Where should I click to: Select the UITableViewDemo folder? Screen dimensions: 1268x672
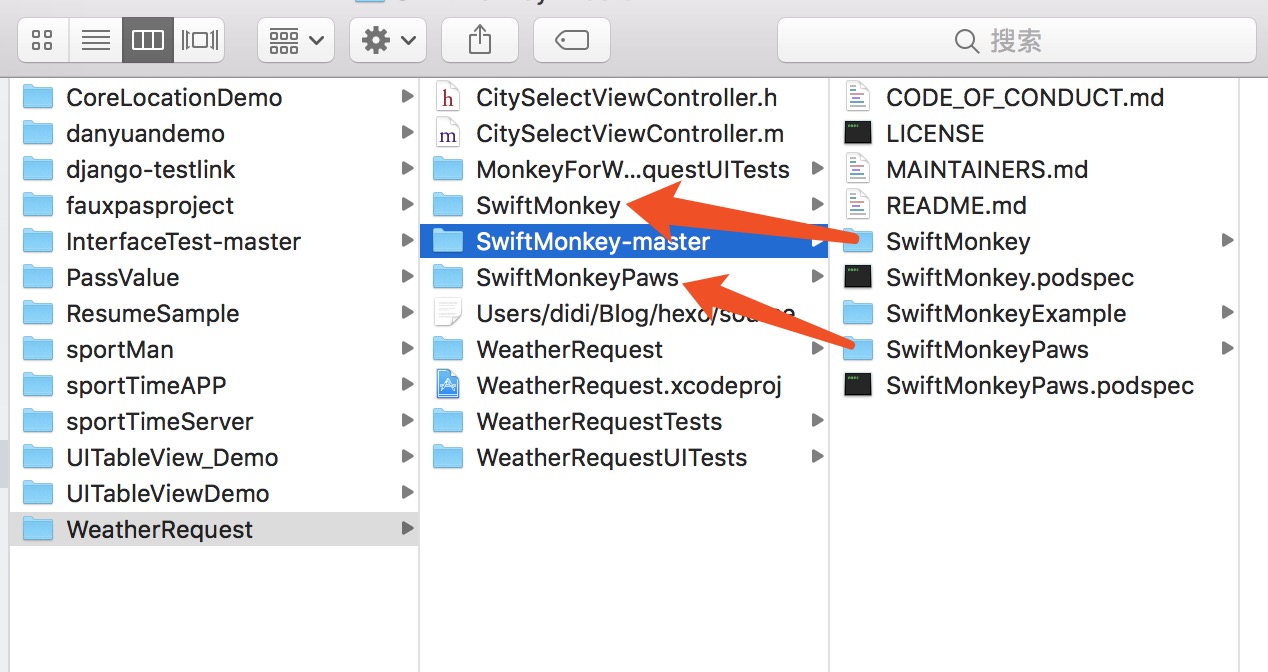[x=213, y=493]
